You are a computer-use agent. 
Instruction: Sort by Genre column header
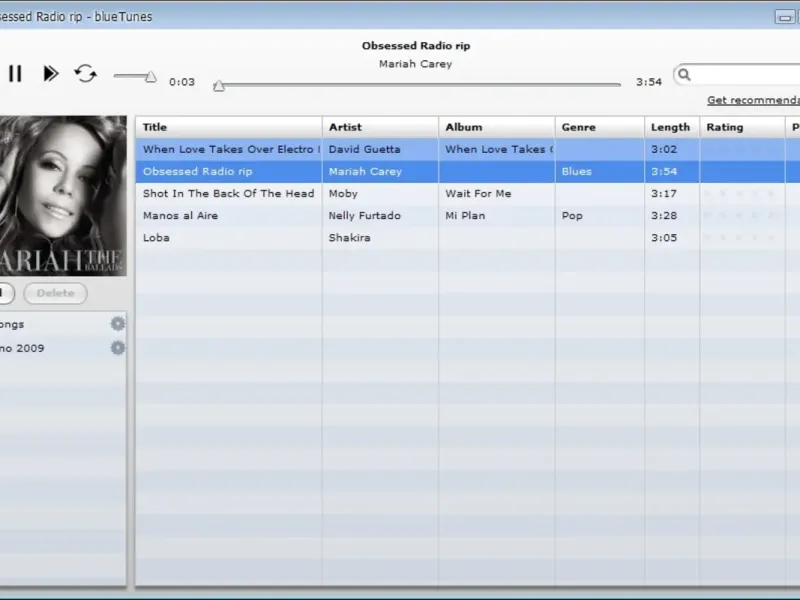pos(599,127)
